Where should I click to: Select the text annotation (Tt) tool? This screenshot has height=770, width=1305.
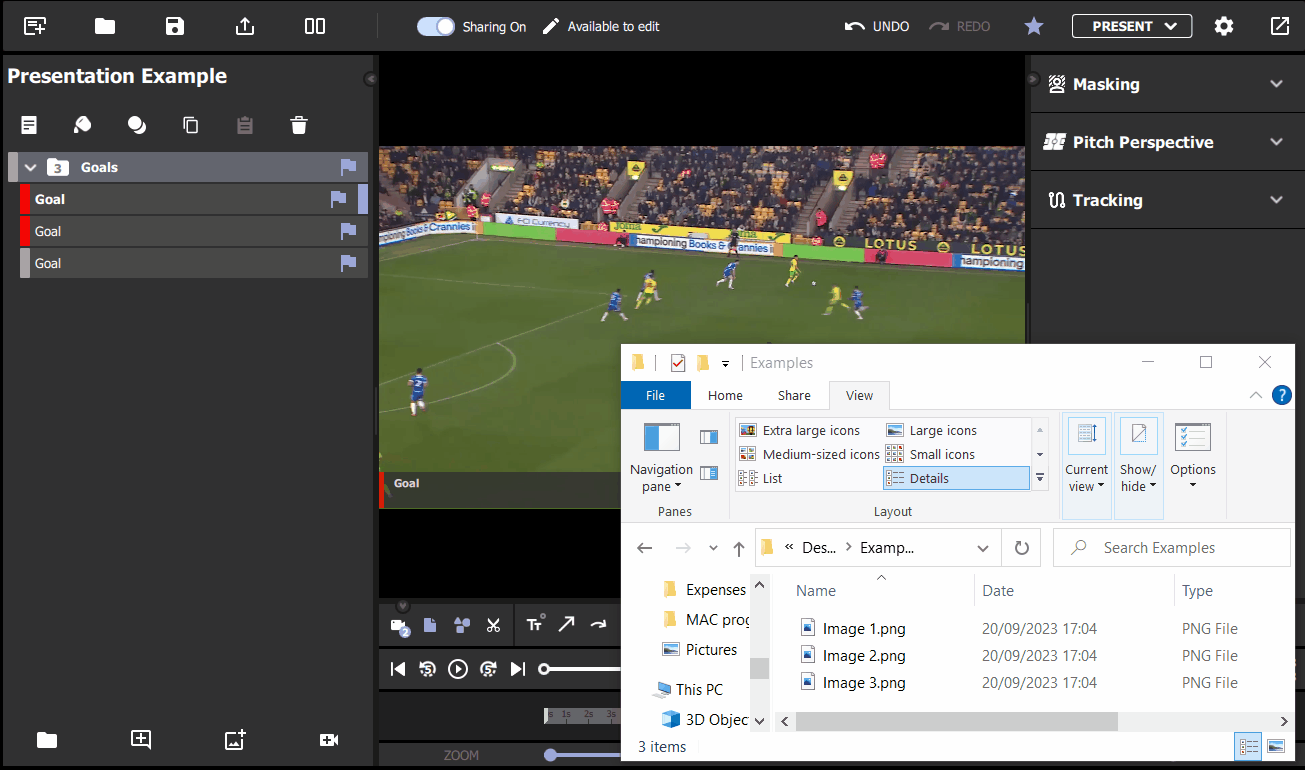pyautogui.click(x=534, y=624)
